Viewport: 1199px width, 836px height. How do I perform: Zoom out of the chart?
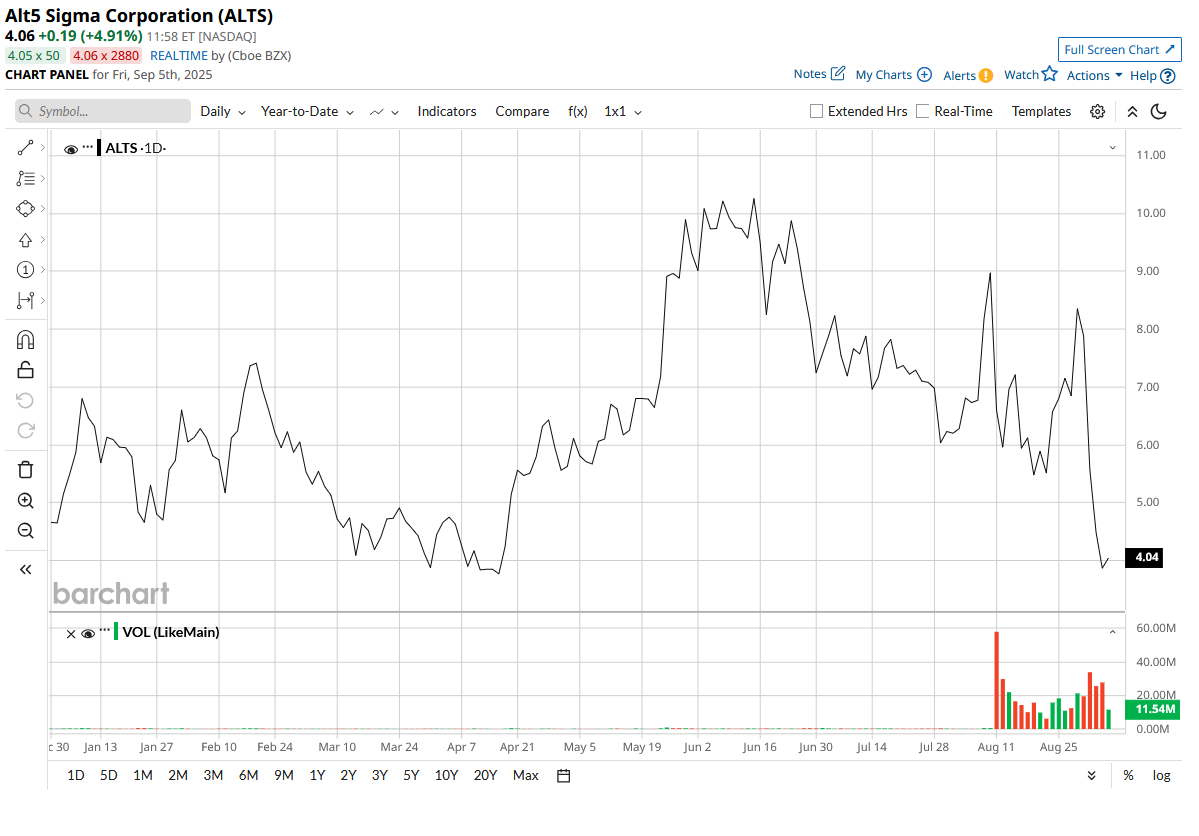25,531
